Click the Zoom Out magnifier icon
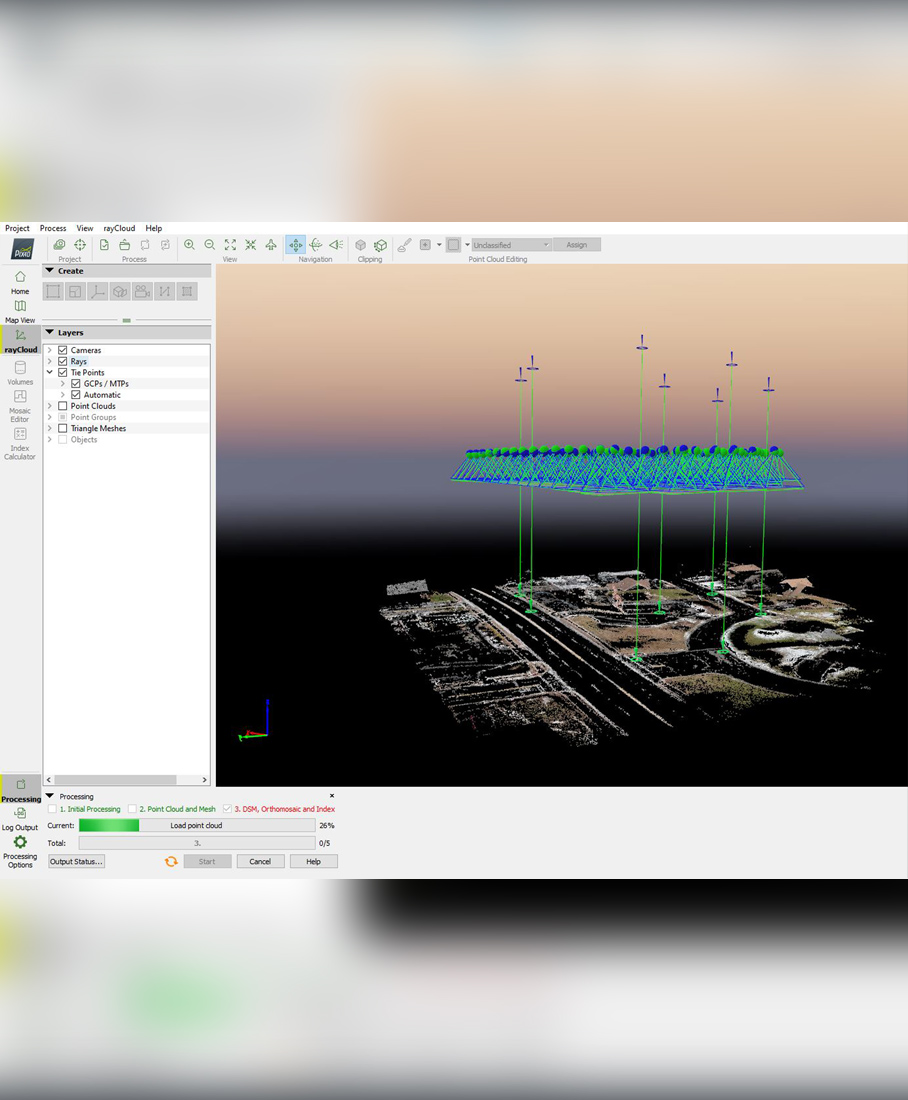This screenshot has height=1100, width=908. 210,245
